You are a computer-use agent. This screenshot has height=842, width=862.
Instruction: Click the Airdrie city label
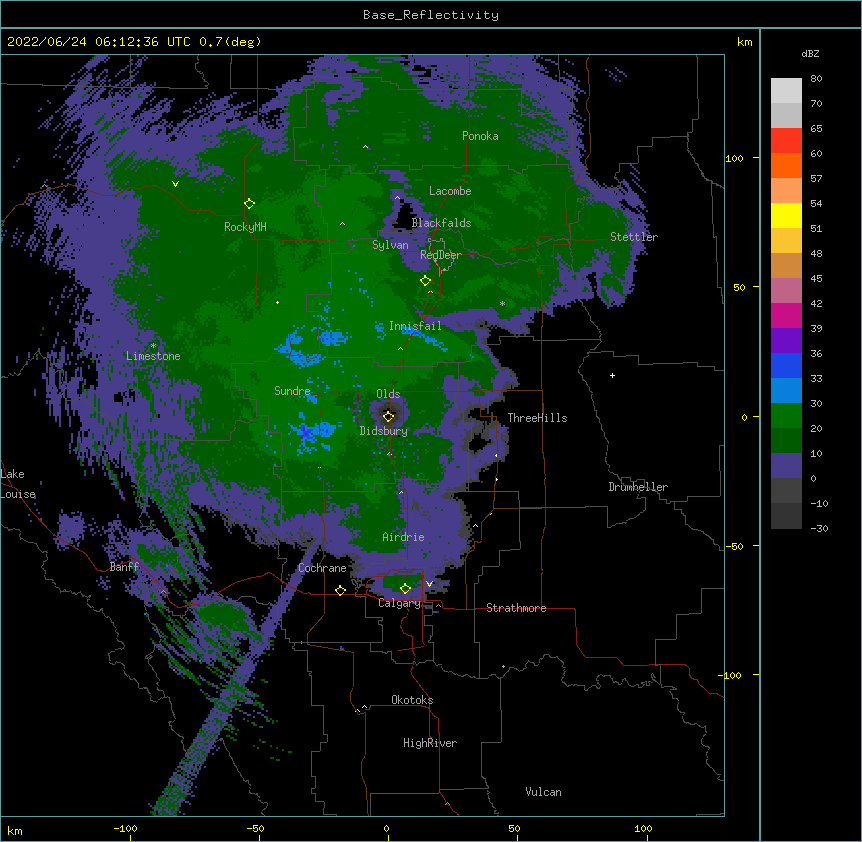coord(403,537)
